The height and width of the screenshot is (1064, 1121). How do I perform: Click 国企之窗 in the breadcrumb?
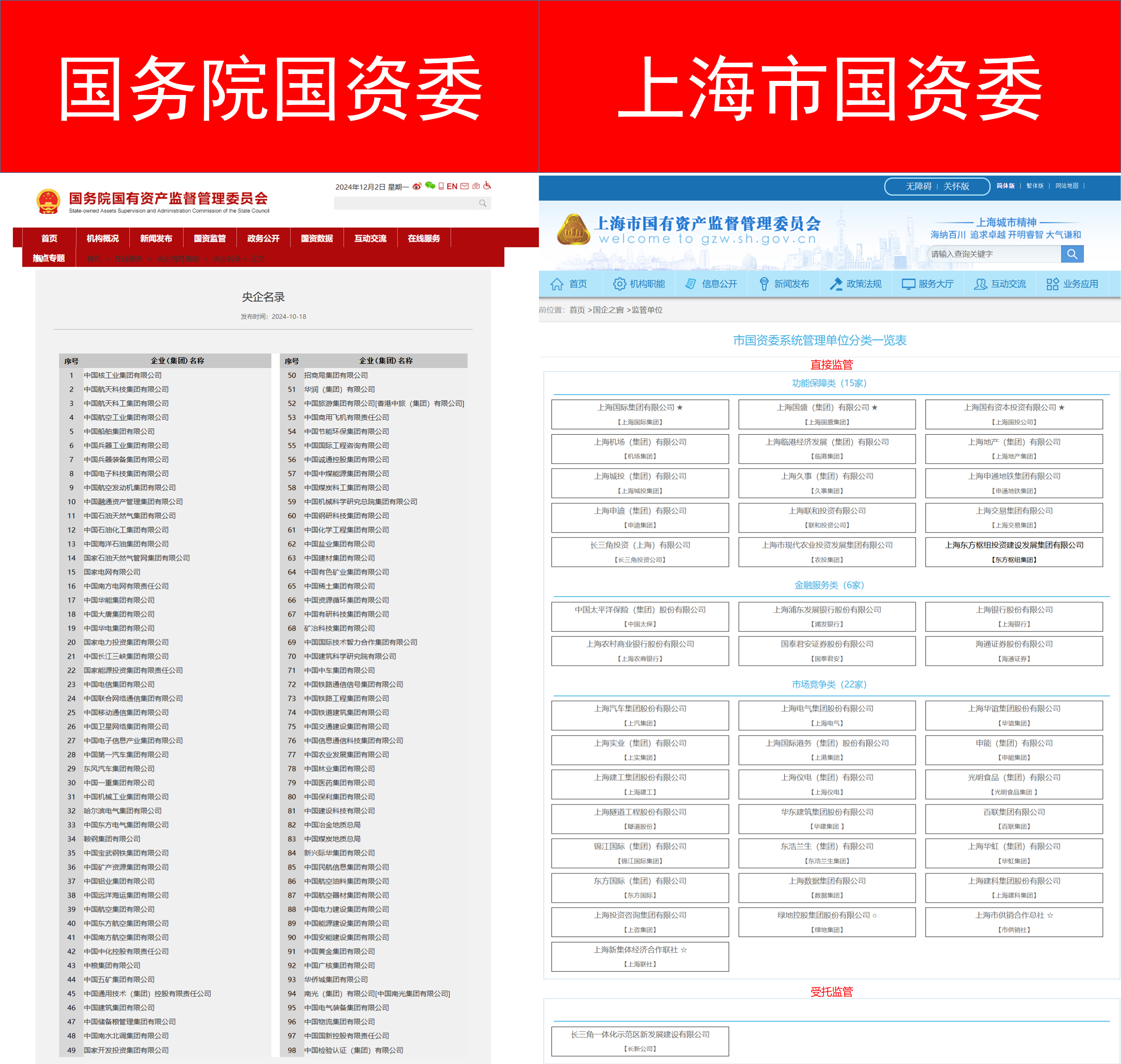(608, 310)
